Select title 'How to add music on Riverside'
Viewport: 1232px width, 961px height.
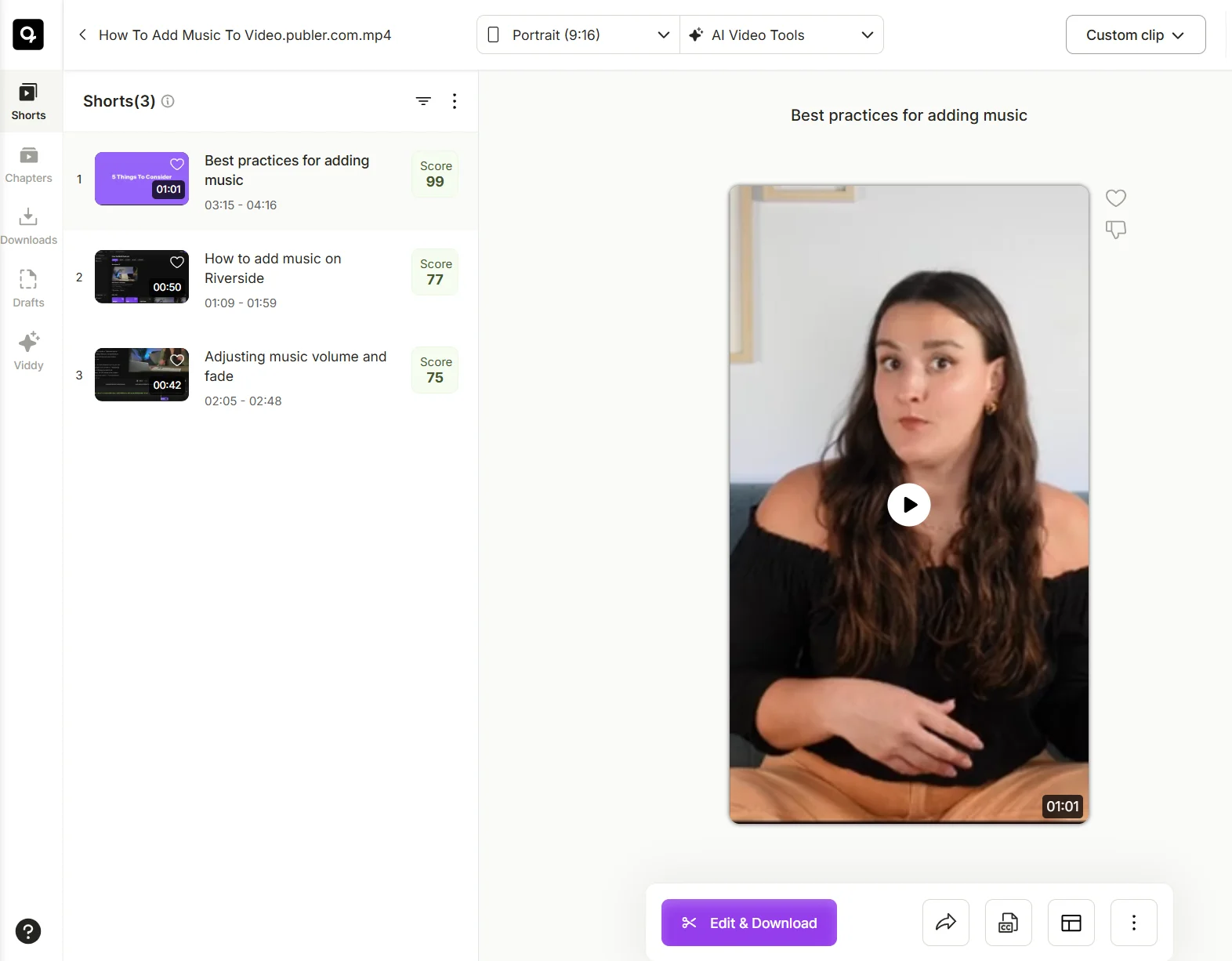(x=273, y=268)
